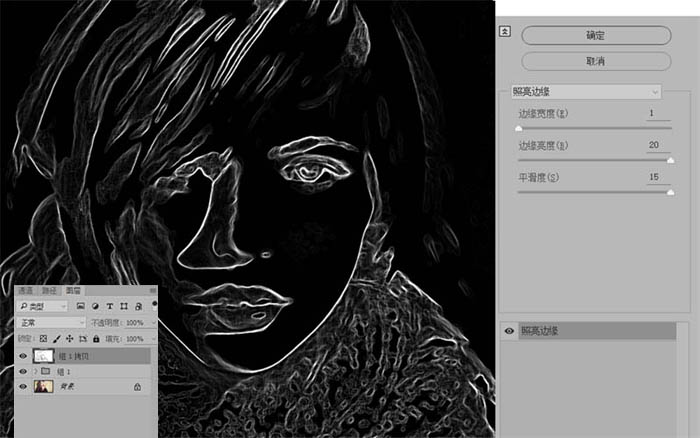Screen dimensions: 700x438
Task: Toggle eye icon of 照亮边缘 effect layer
Action: click(509, 331)
